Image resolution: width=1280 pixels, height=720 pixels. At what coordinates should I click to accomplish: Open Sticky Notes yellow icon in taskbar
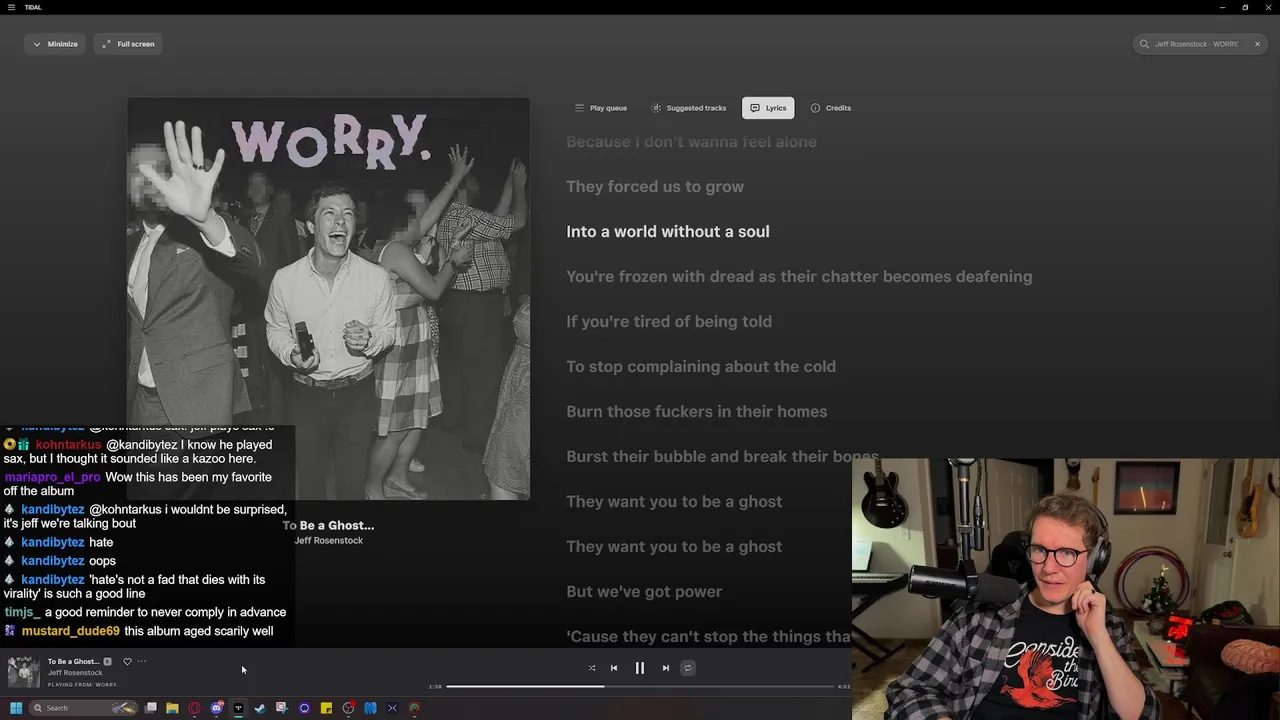[x=326, y=708]
